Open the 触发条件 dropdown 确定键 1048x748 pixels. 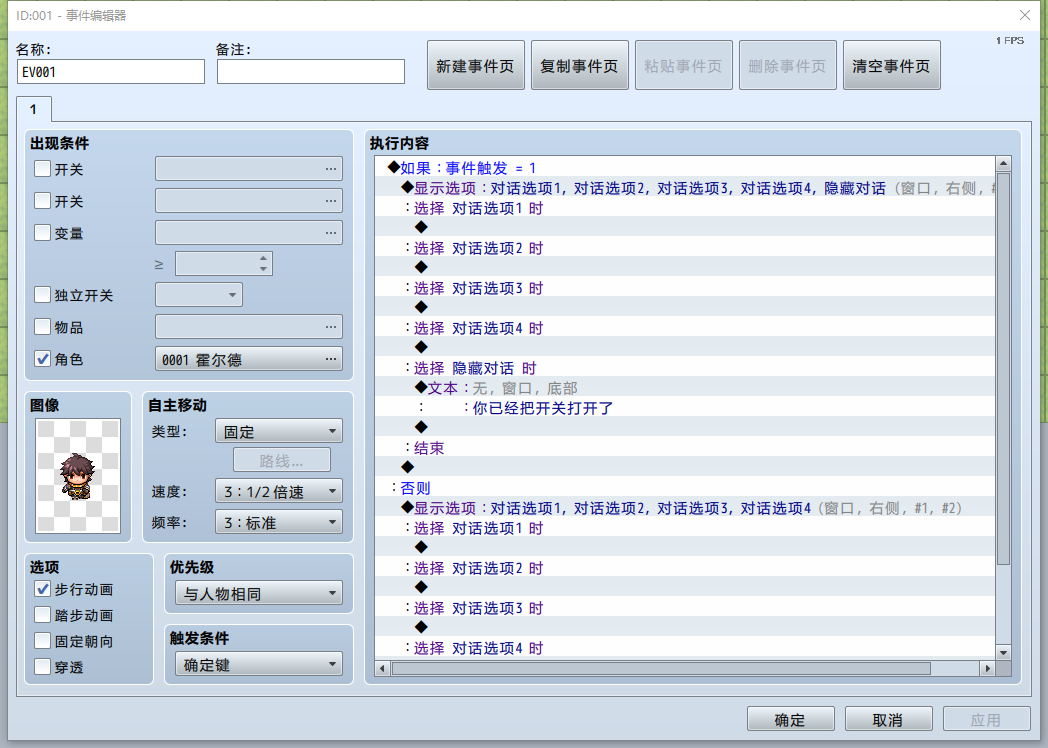click(259, 664)
